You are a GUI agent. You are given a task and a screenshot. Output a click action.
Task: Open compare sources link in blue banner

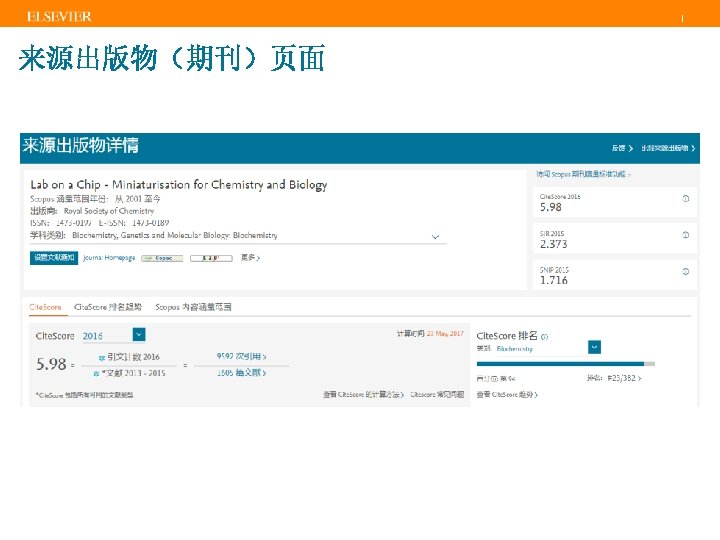[x=668, y=148]
